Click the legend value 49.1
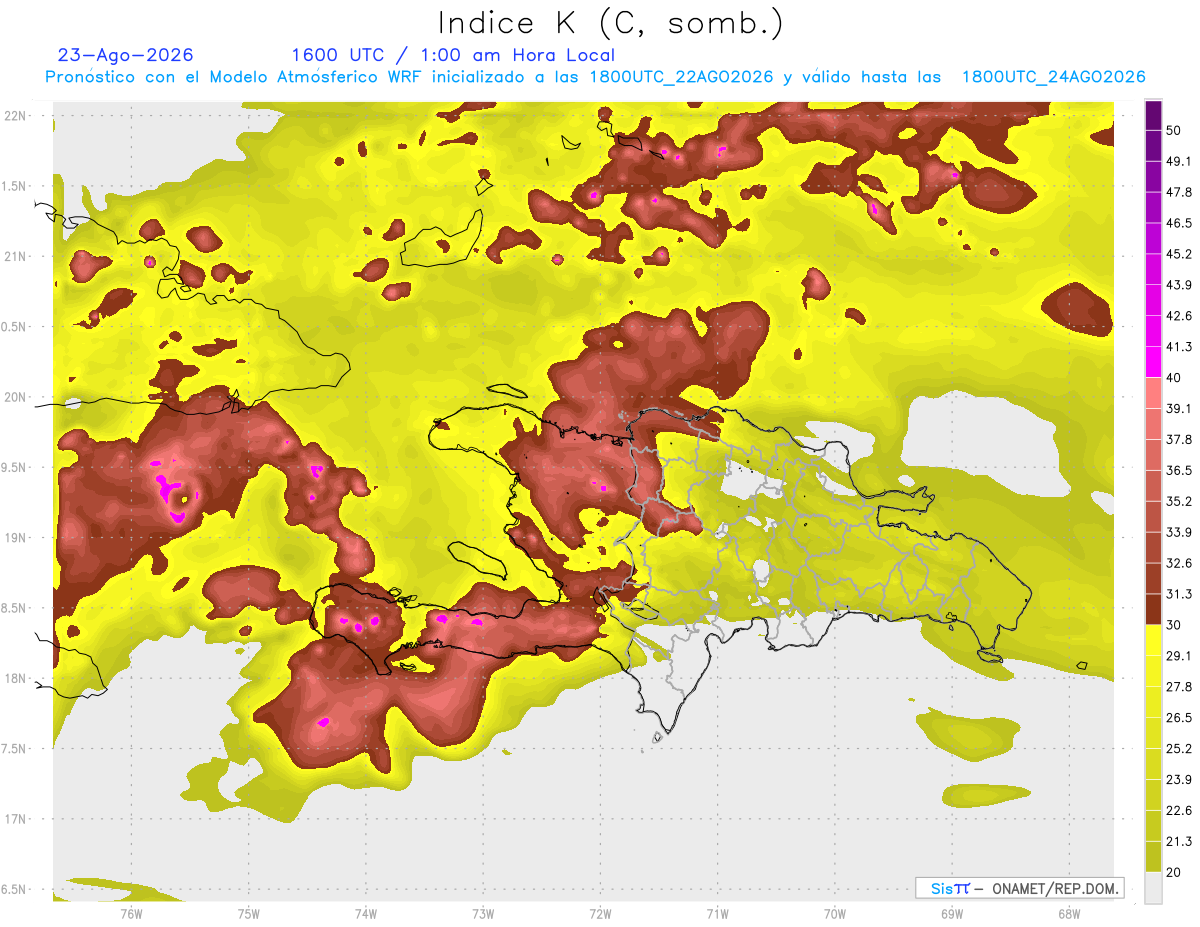 click(x=1179, y=161)
